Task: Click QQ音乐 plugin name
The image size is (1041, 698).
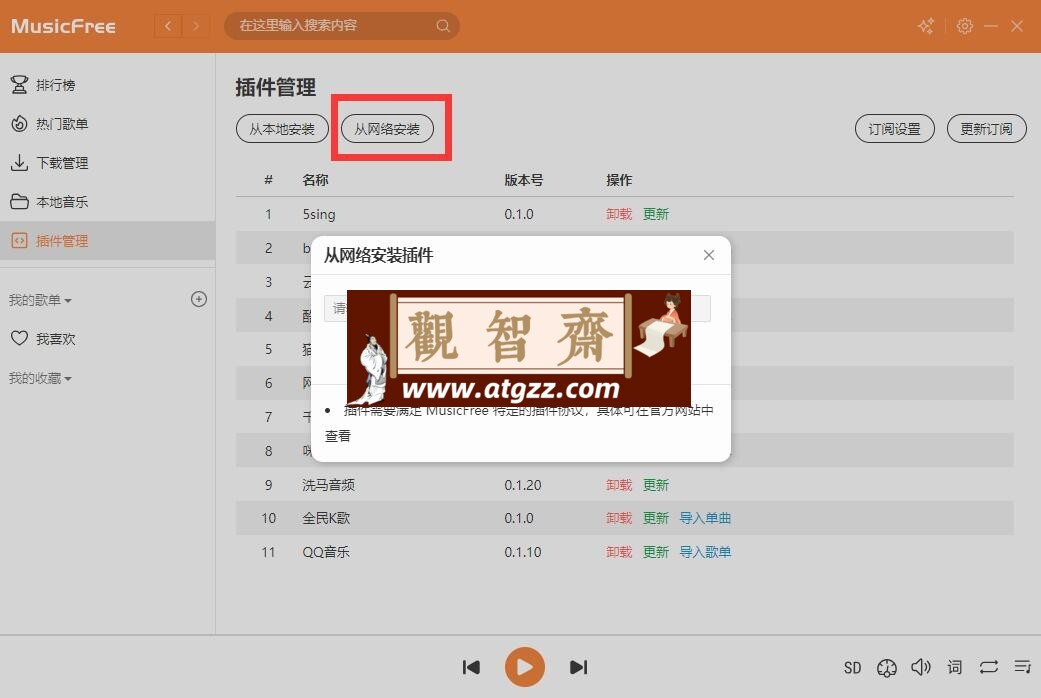Action: click(x=325, y=552)
